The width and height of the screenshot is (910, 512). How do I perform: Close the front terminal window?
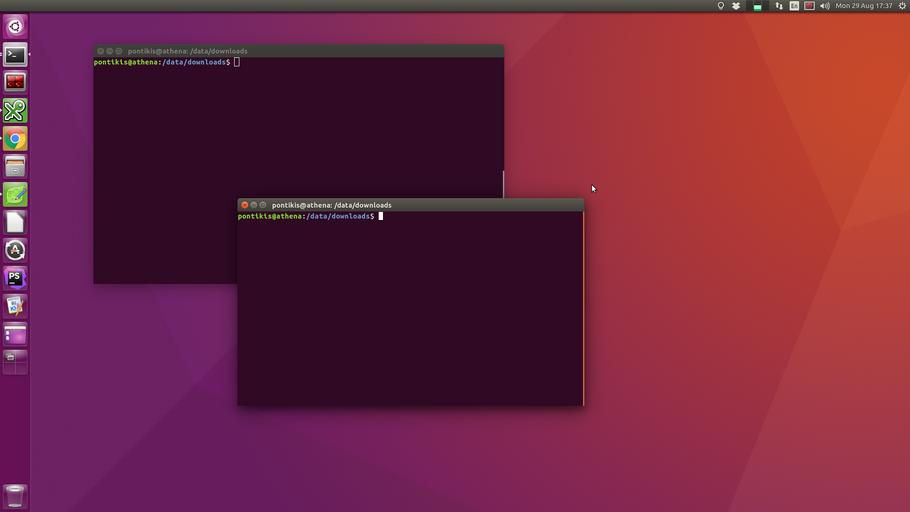(x=244, y=205)
